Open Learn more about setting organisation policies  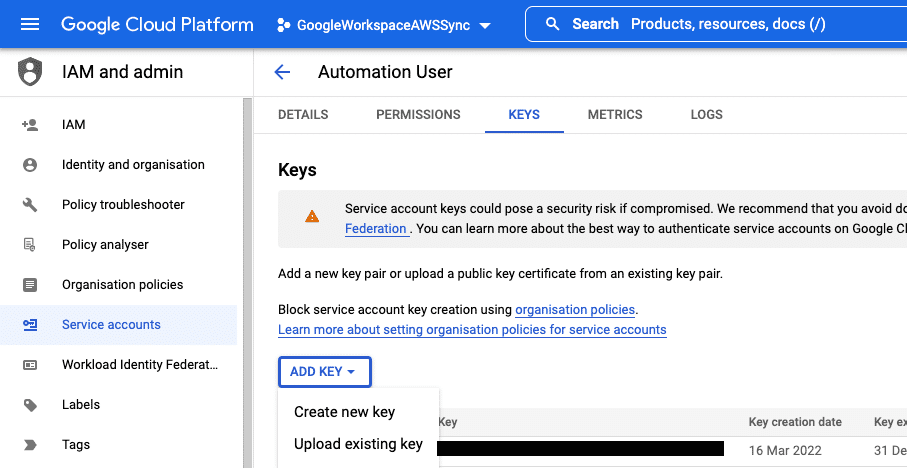click(x=472, y=330)
